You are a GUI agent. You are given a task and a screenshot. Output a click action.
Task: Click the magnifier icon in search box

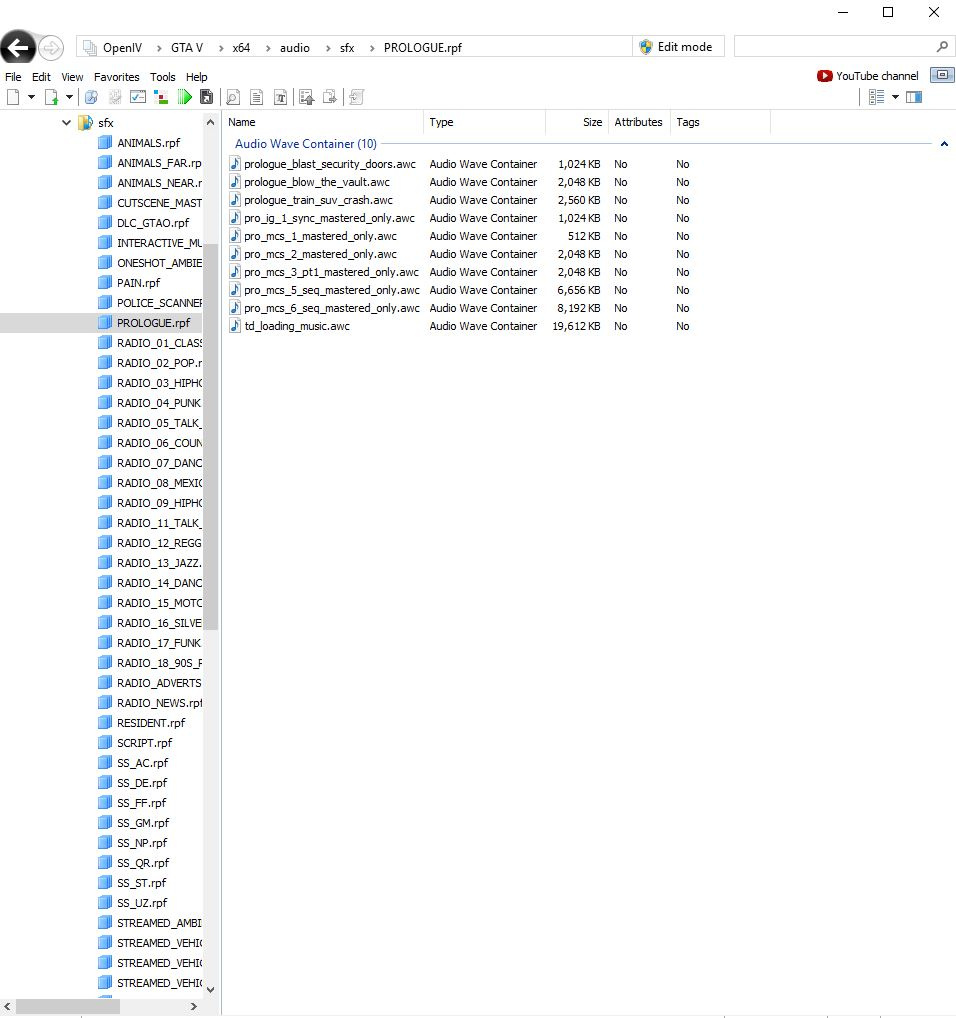click(x=942, y=47)
